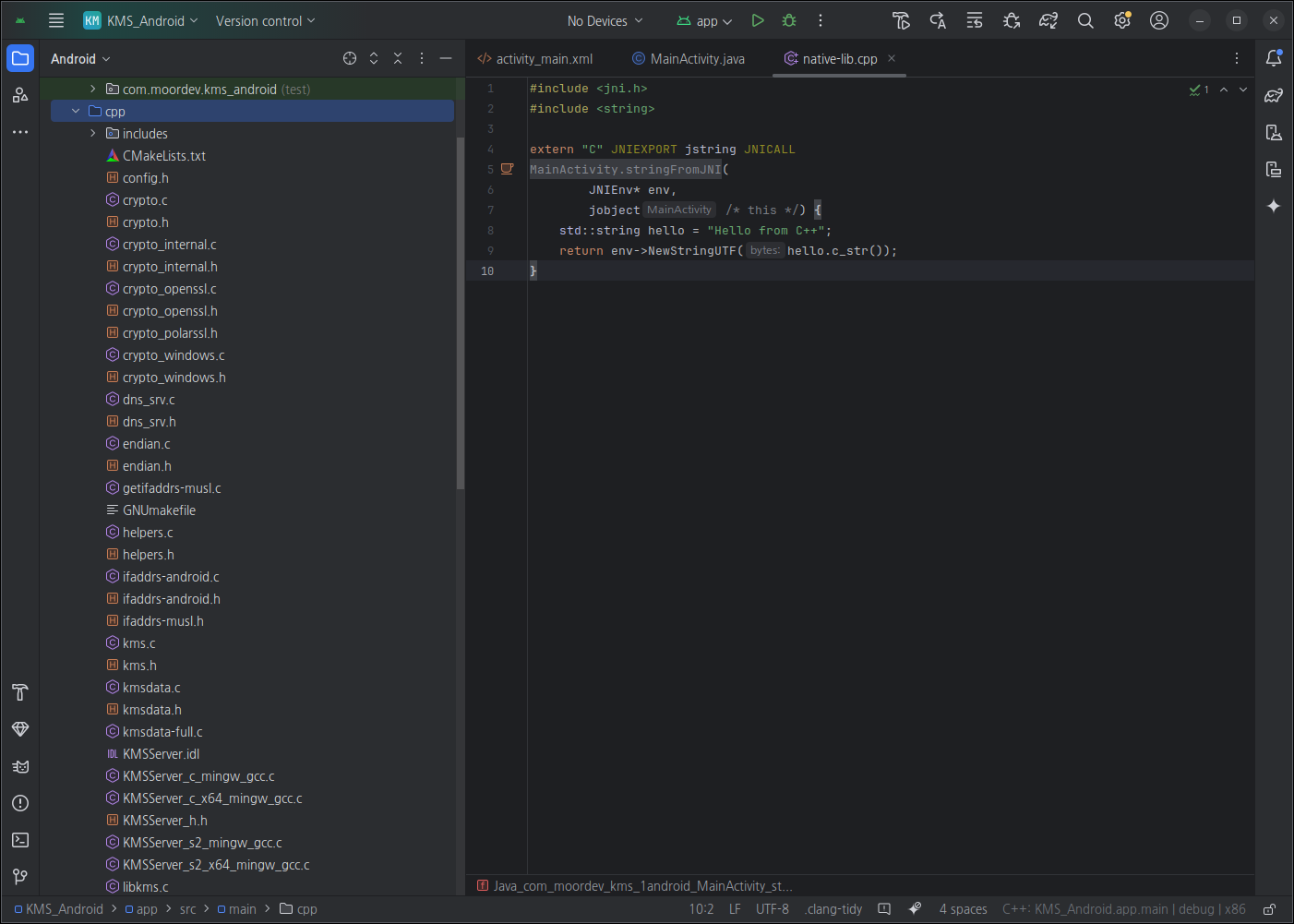Switch to MainActivity.java tab
1294x924 pixels.
(x=689, y=58)
